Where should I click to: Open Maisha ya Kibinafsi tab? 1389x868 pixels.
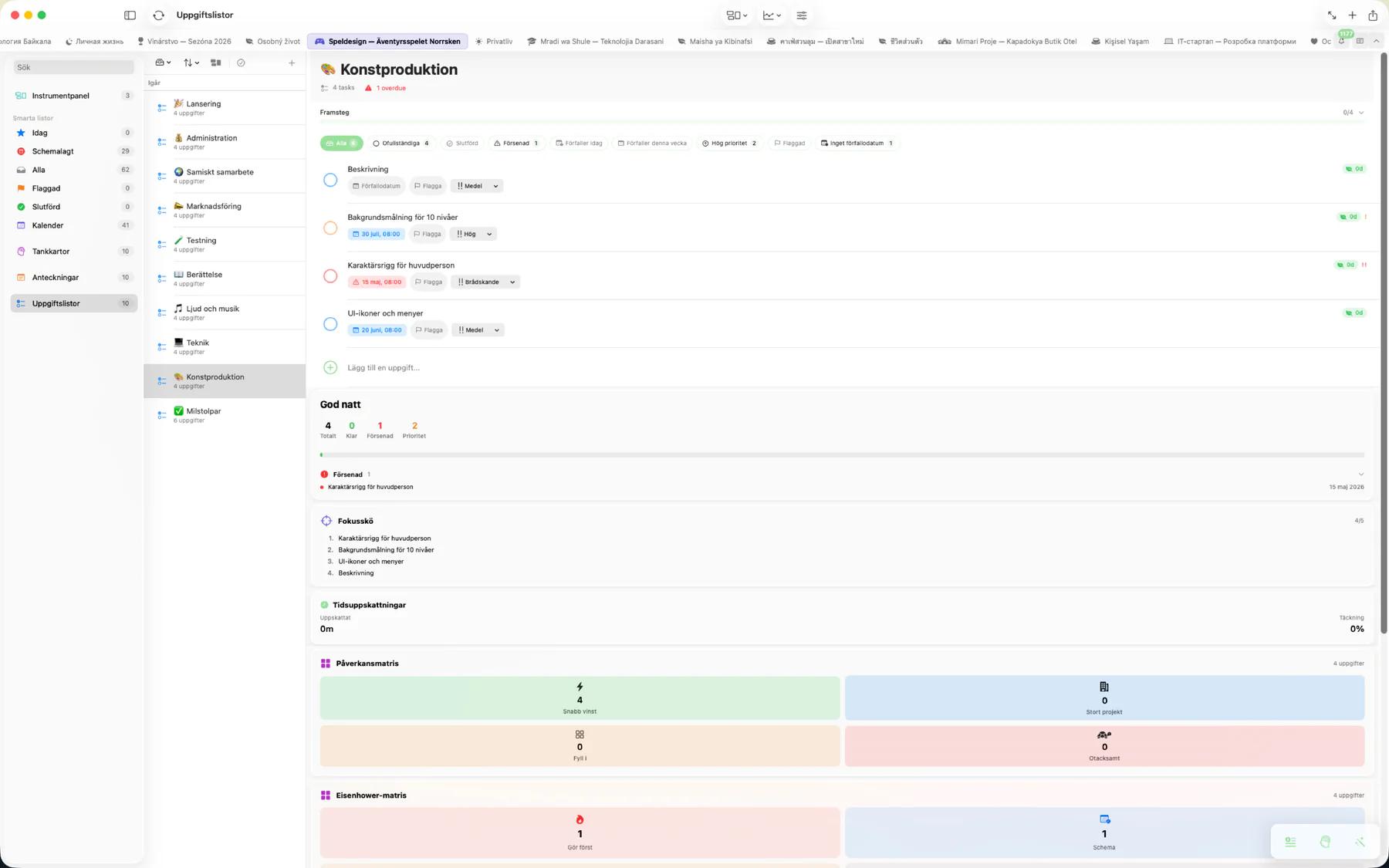click(x=715, y=42)
